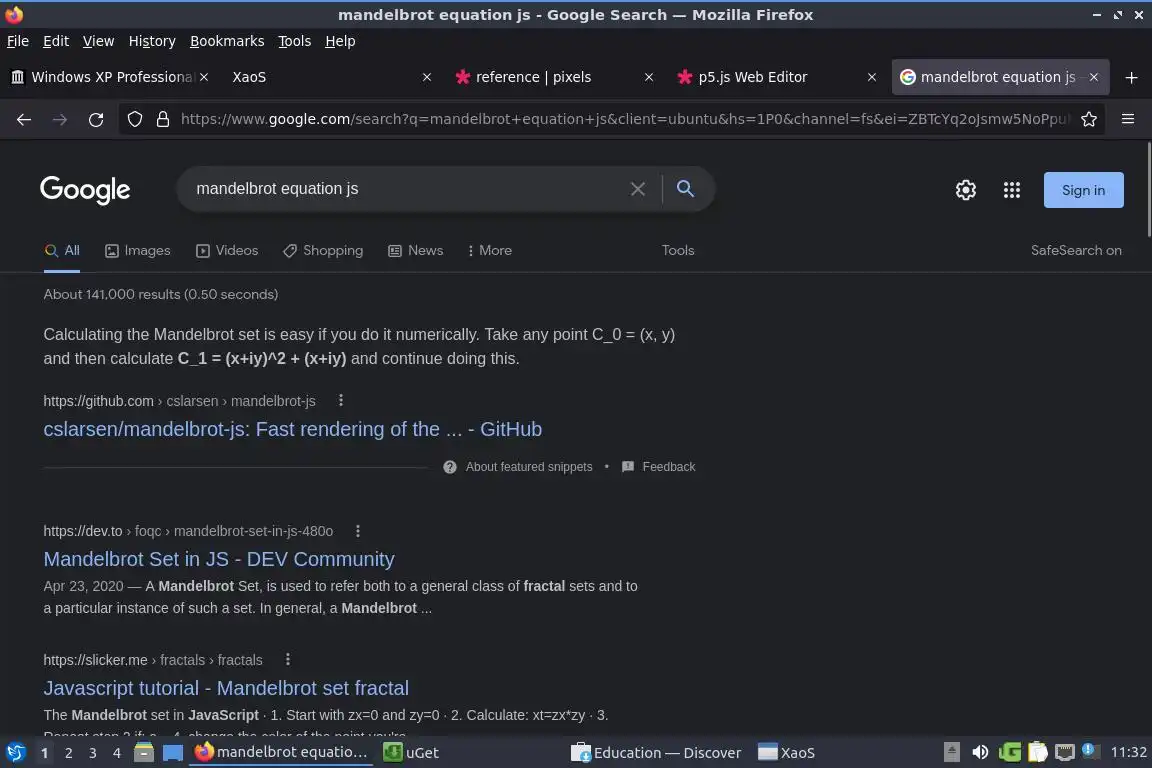Open the View menu
This screenshot has width=1152, height=768.
(98, 41)
